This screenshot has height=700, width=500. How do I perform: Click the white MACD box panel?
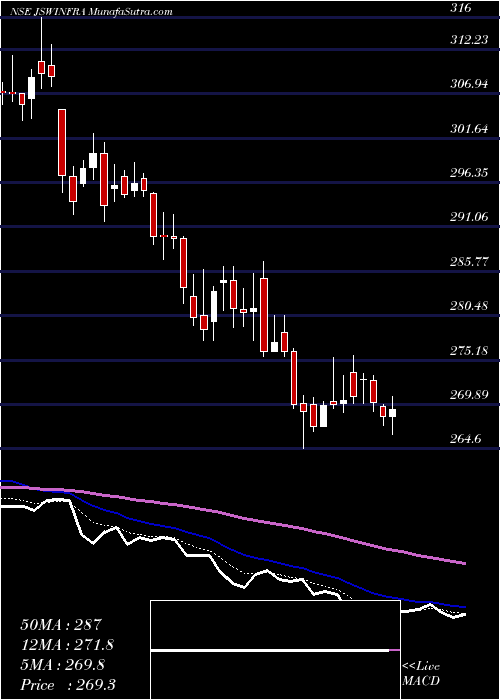tap(275, 650)
